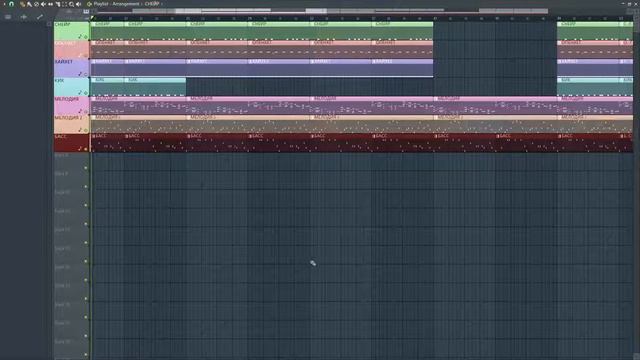Click the middle icon in picker header

tap(24, 17)
